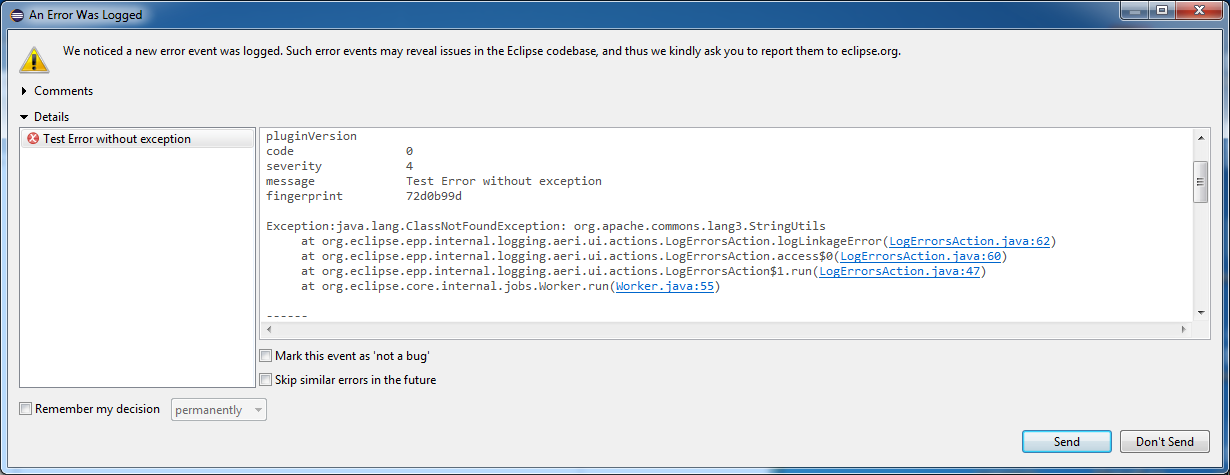Maximize the An Error Was Logged window
Image resolution: width=1230 pixels, height=475 pixels.
click(1161, 10)
